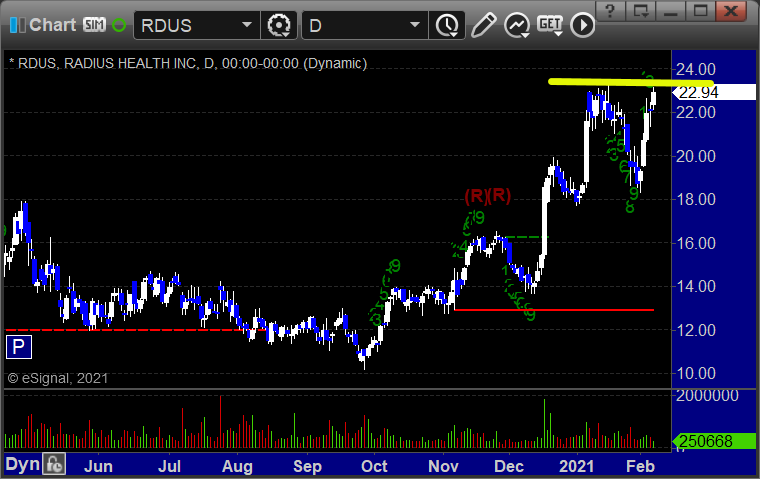Select the yellow resistance trend line
The width and height of the screenshot is (760, 479).
pos(630,82)
